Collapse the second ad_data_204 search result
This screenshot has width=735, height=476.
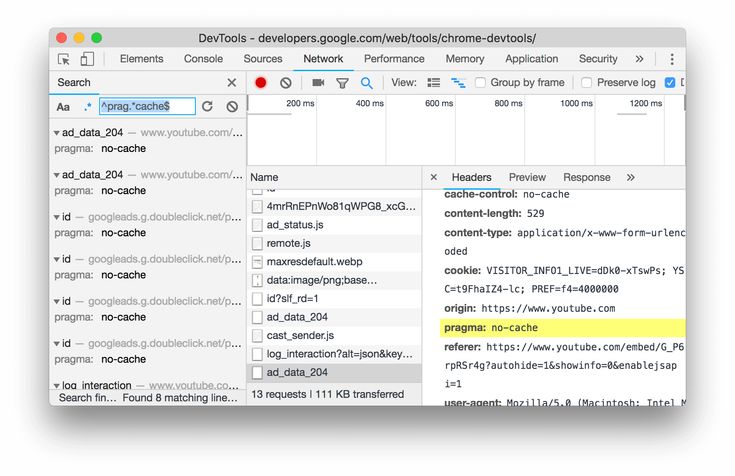click(56, 175)
